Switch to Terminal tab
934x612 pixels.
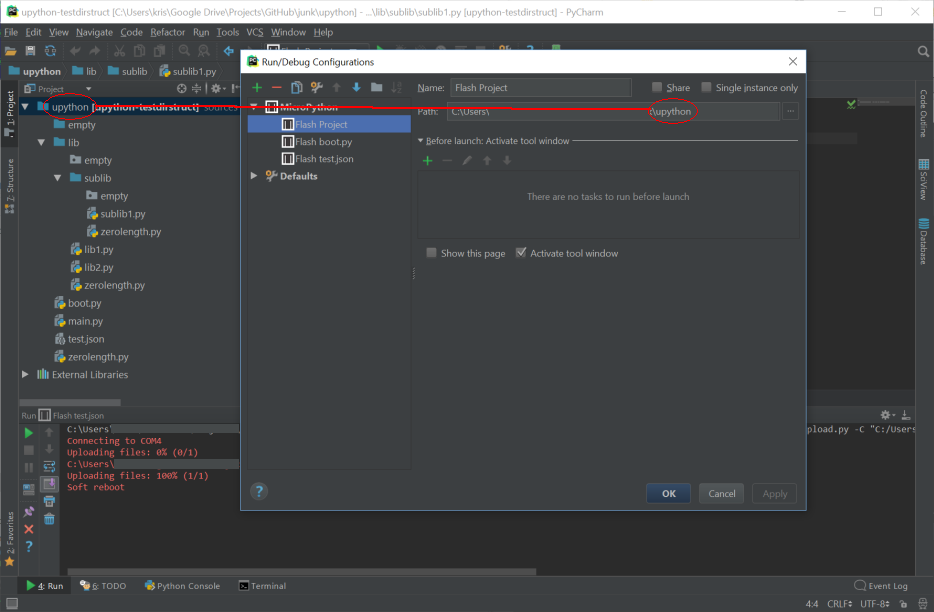click(x=262, y=586)
